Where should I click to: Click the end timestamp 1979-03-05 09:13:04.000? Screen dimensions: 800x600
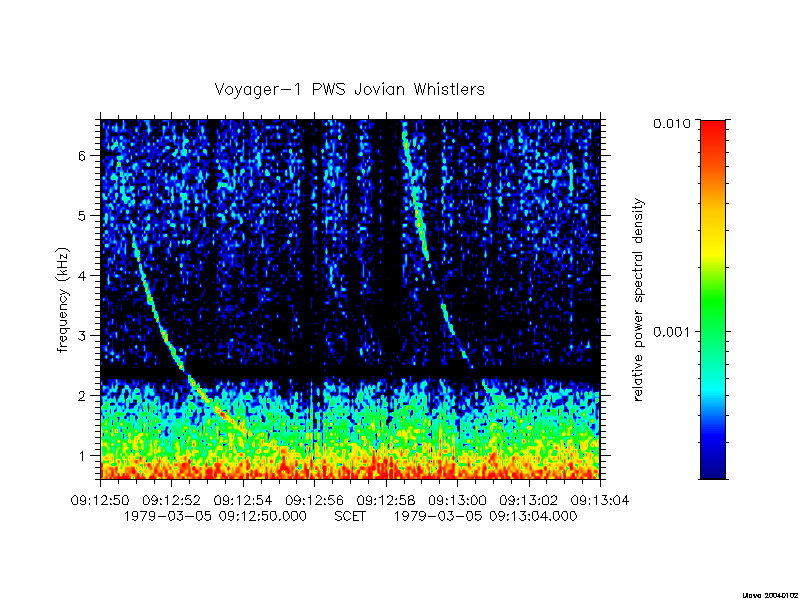pos(485,516)
